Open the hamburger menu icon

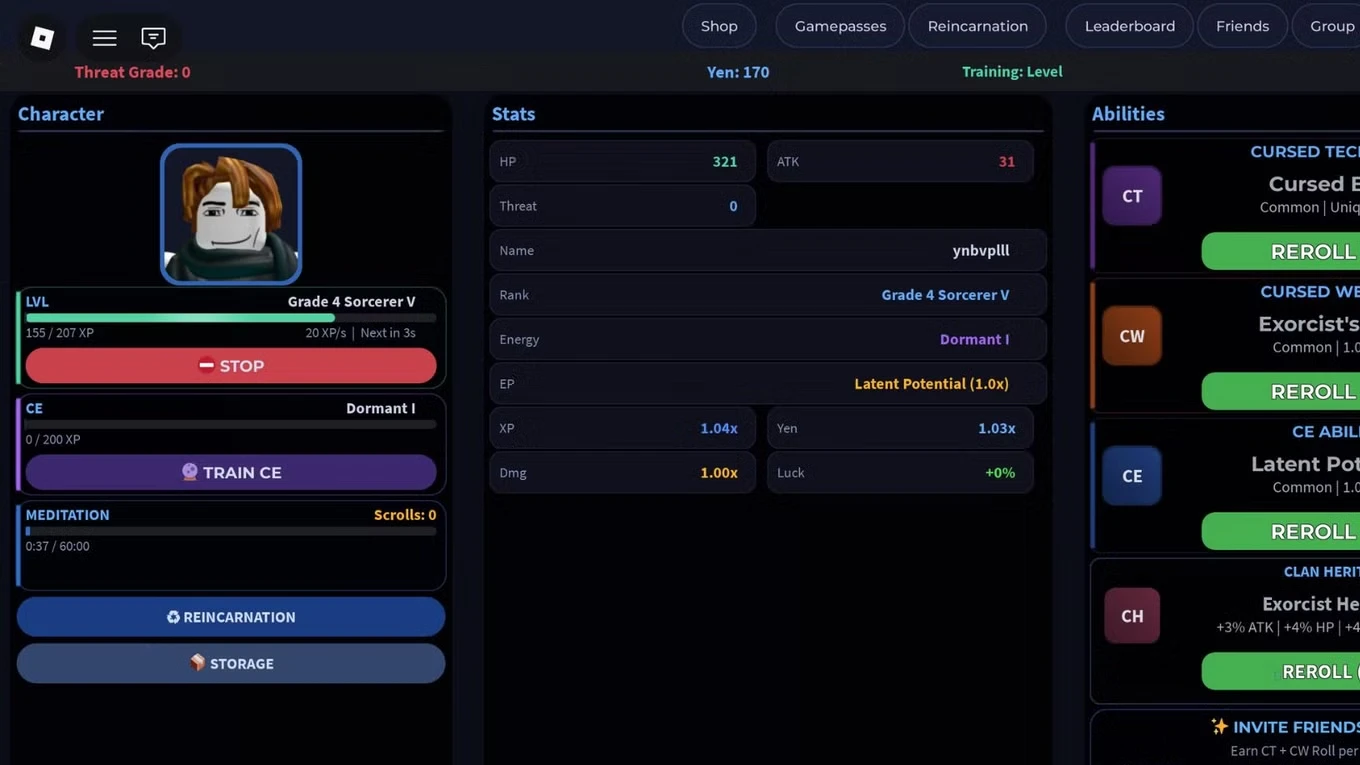pyautogui.click(x=104, y=38)
